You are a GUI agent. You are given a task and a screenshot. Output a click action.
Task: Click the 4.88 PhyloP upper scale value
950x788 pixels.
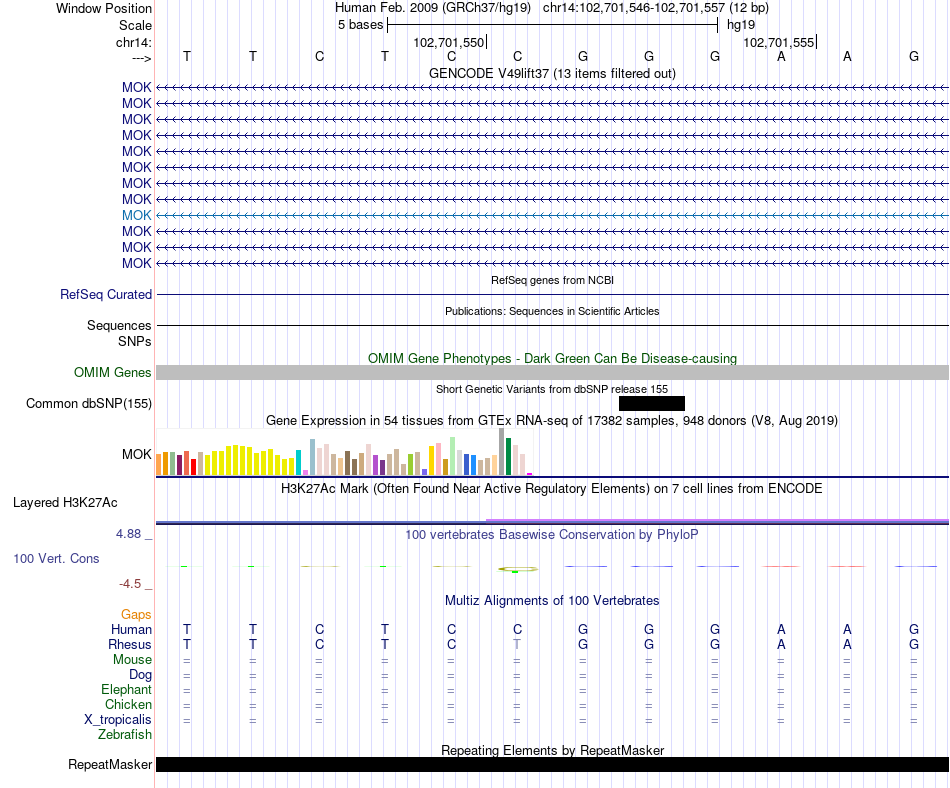click(128, 534)
